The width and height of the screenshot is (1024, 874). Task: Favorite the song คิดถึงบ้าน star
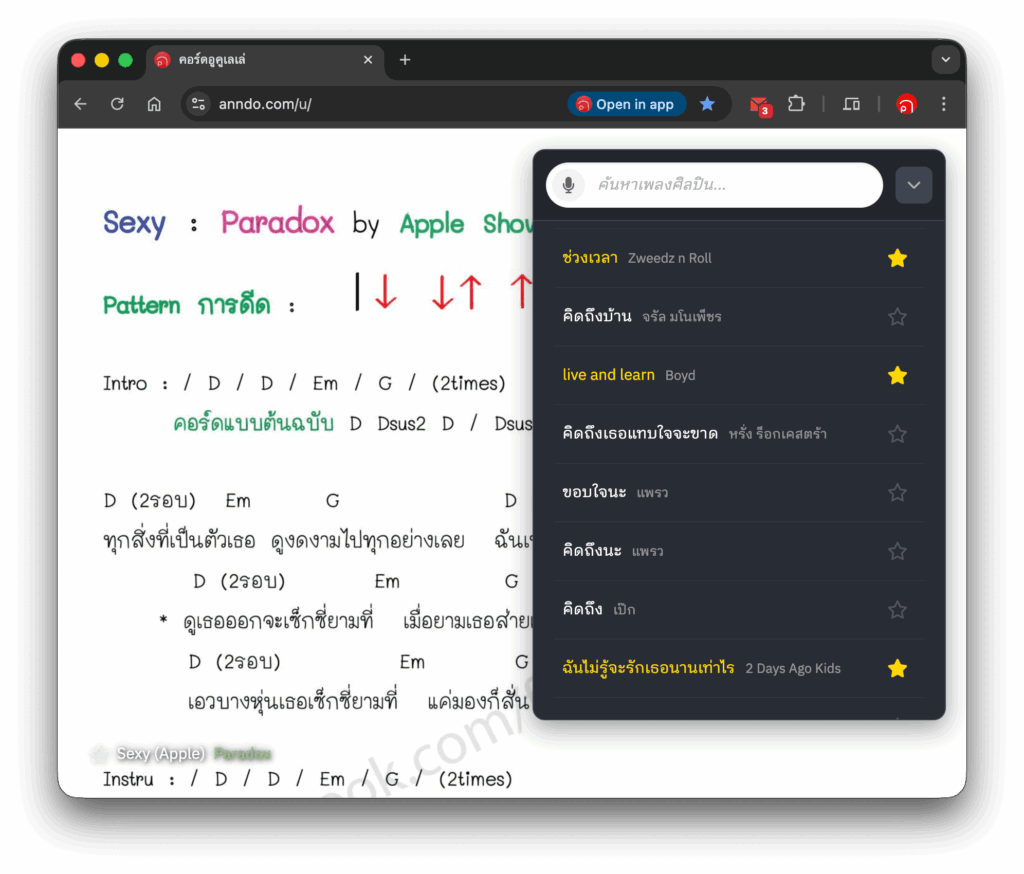[x=897, y=317]
